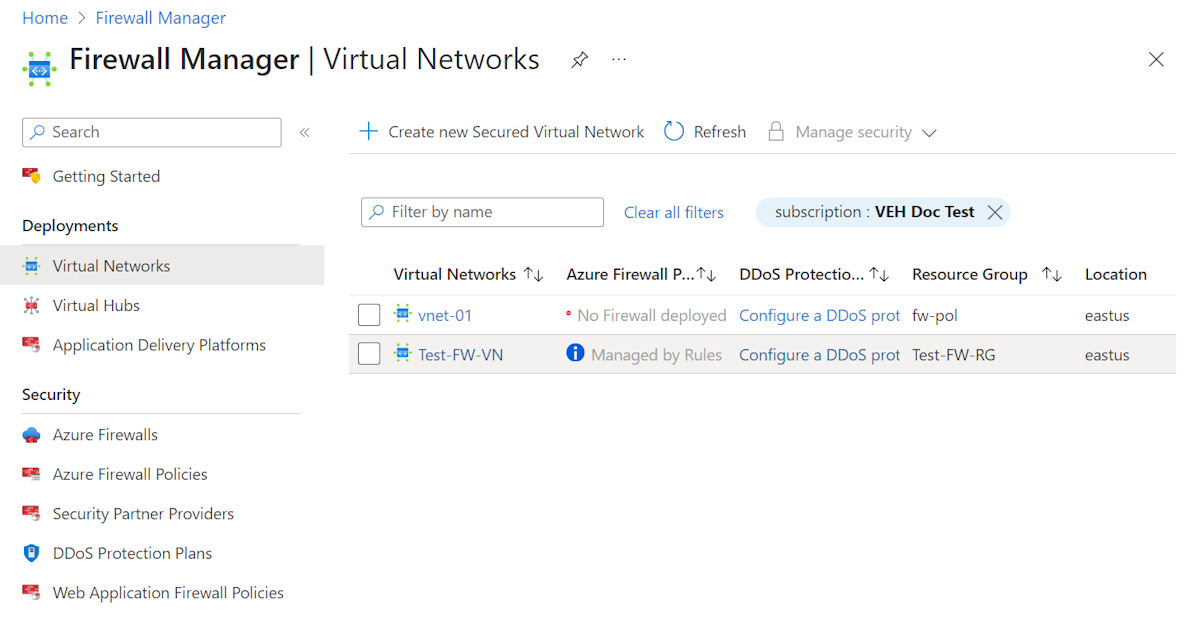
Task: Open Azure Firewall Policies menu item
Action: click(x=130, y=474)
